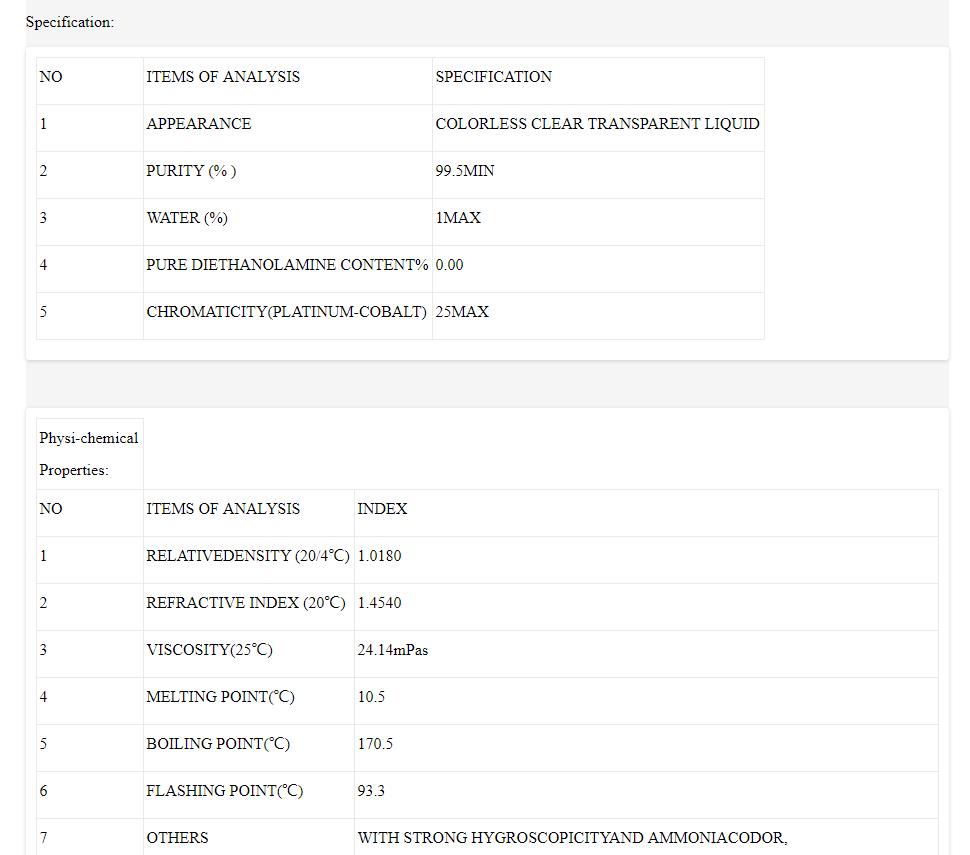Click the 'WATER (%)' cell
Screen dimensions: 970x855
(187, 218)
